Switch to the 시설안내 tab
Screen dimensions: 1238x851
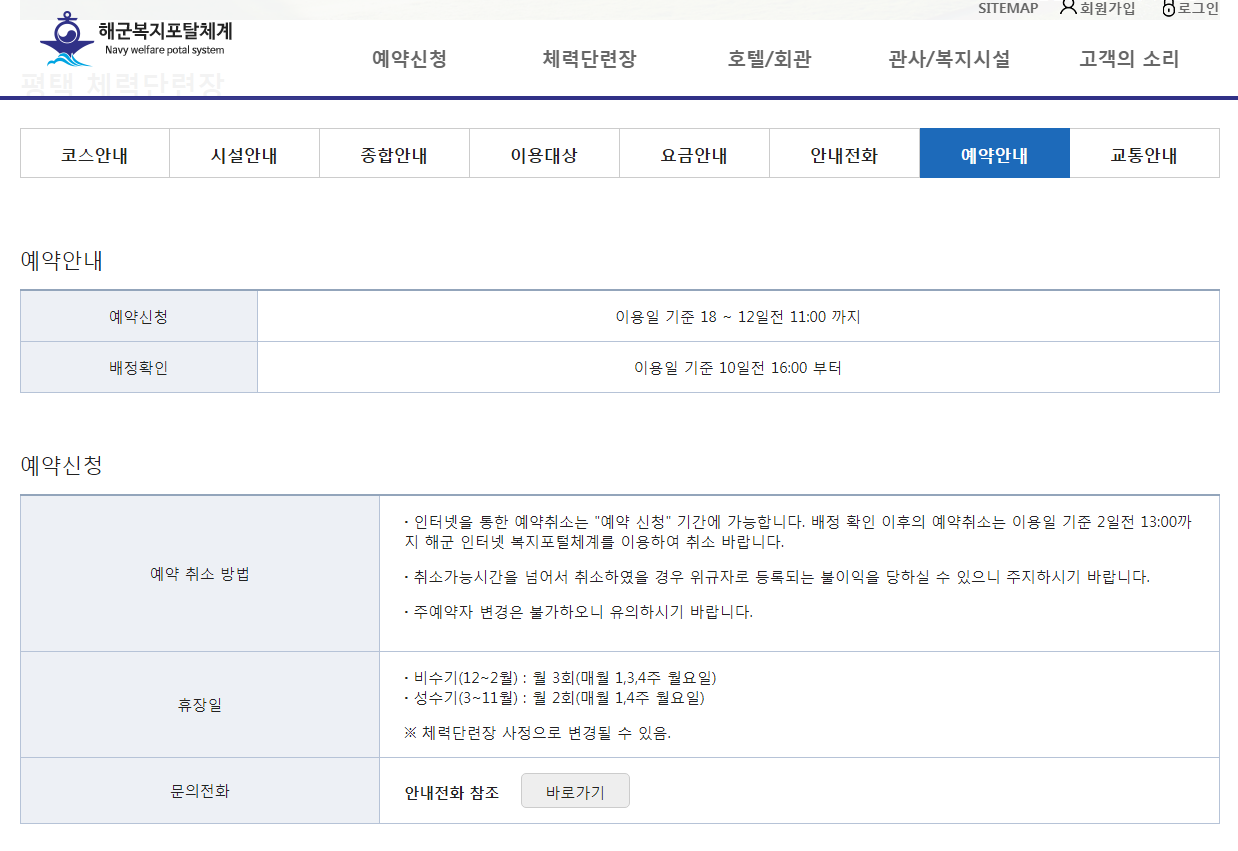244,152
